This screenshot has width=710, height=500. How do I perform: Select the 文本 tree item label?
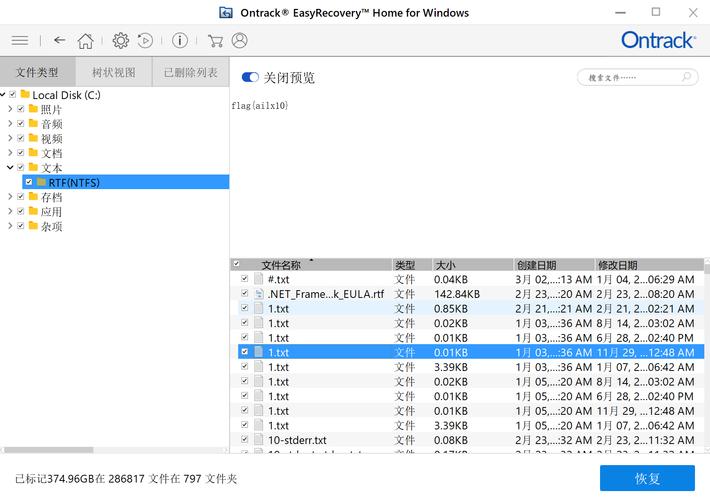click(52, 168)
